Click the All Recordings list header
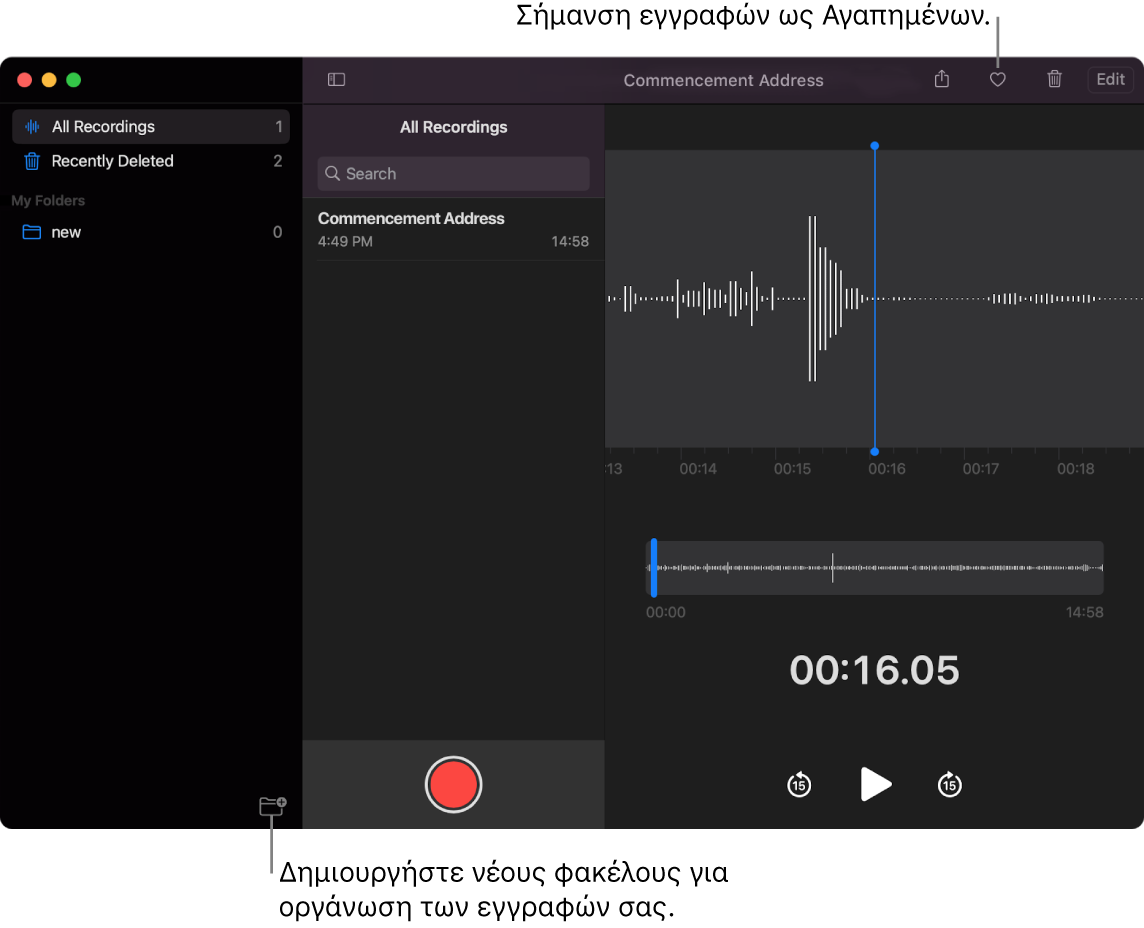The height and width of the screenshot is (928, 1144). pos(453,127)
